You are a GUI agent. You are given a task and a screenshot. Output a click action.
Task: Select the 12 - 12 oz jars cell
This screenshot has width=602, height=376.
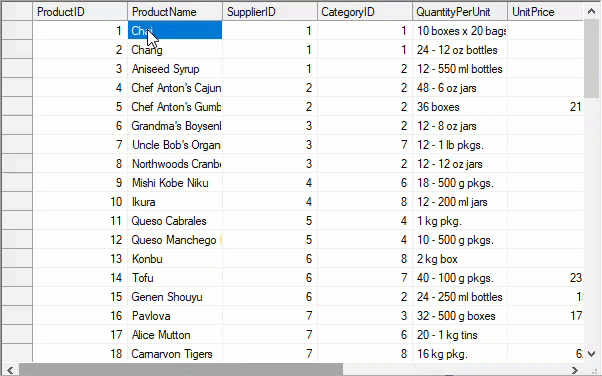point(460,164)
